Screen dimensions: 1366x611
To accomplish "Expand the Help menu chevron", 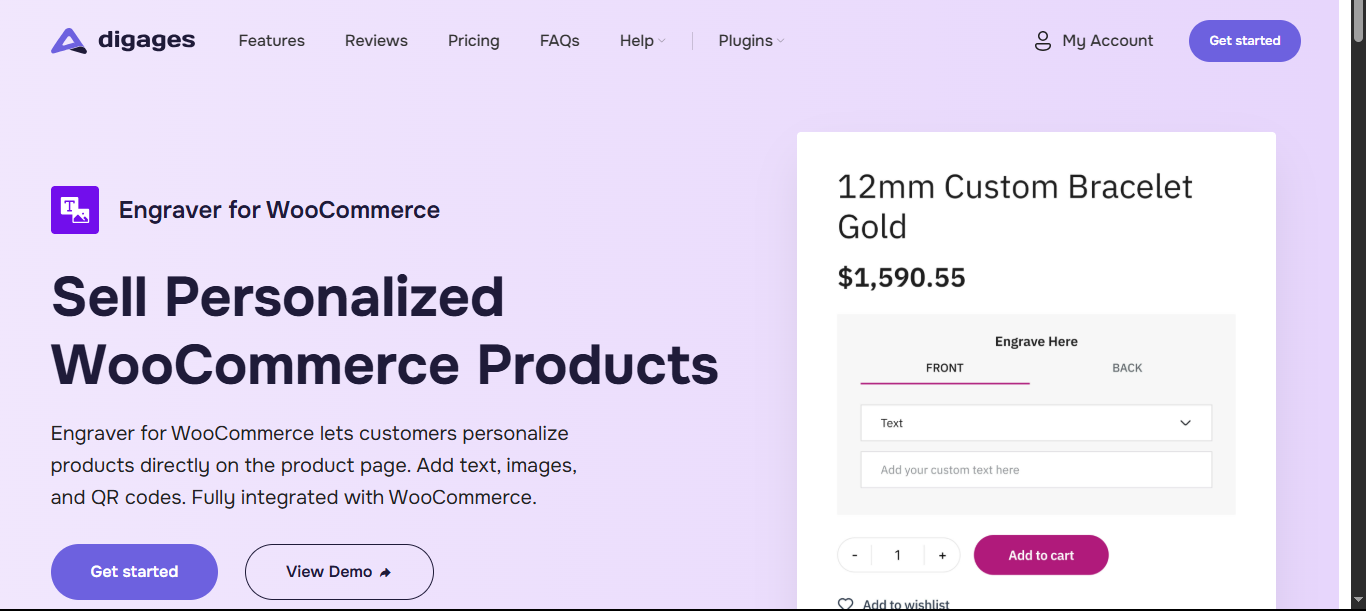I will (662, 41).
